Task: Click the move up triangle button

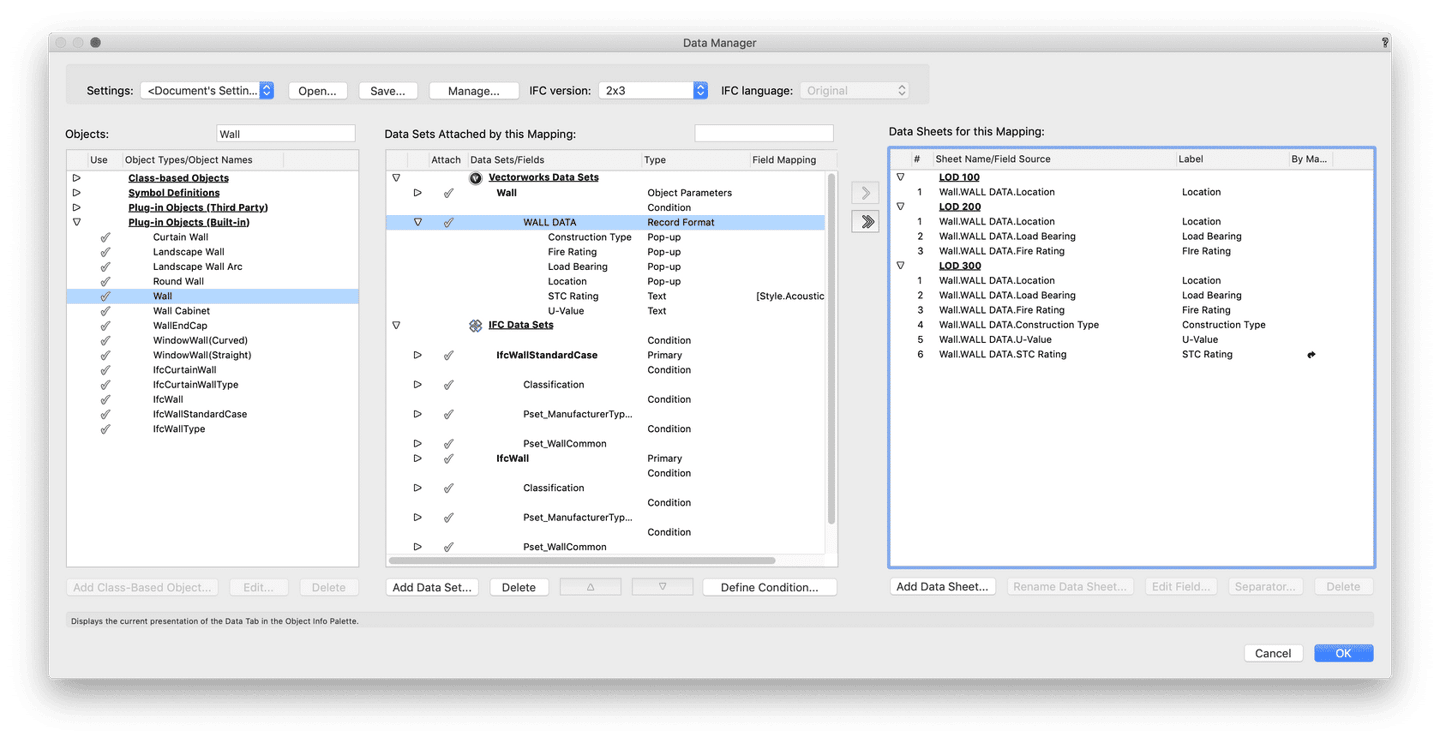Action: (x=590, y=587)
